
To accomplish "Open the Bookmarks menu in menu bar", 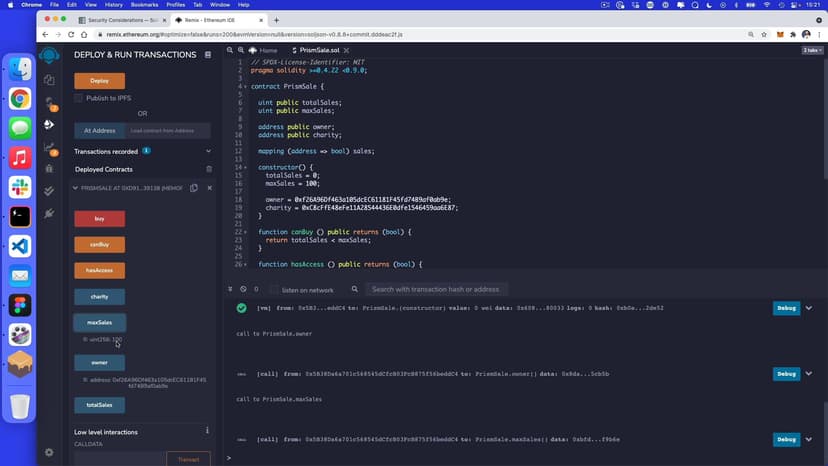I will [x=144, y=5].
